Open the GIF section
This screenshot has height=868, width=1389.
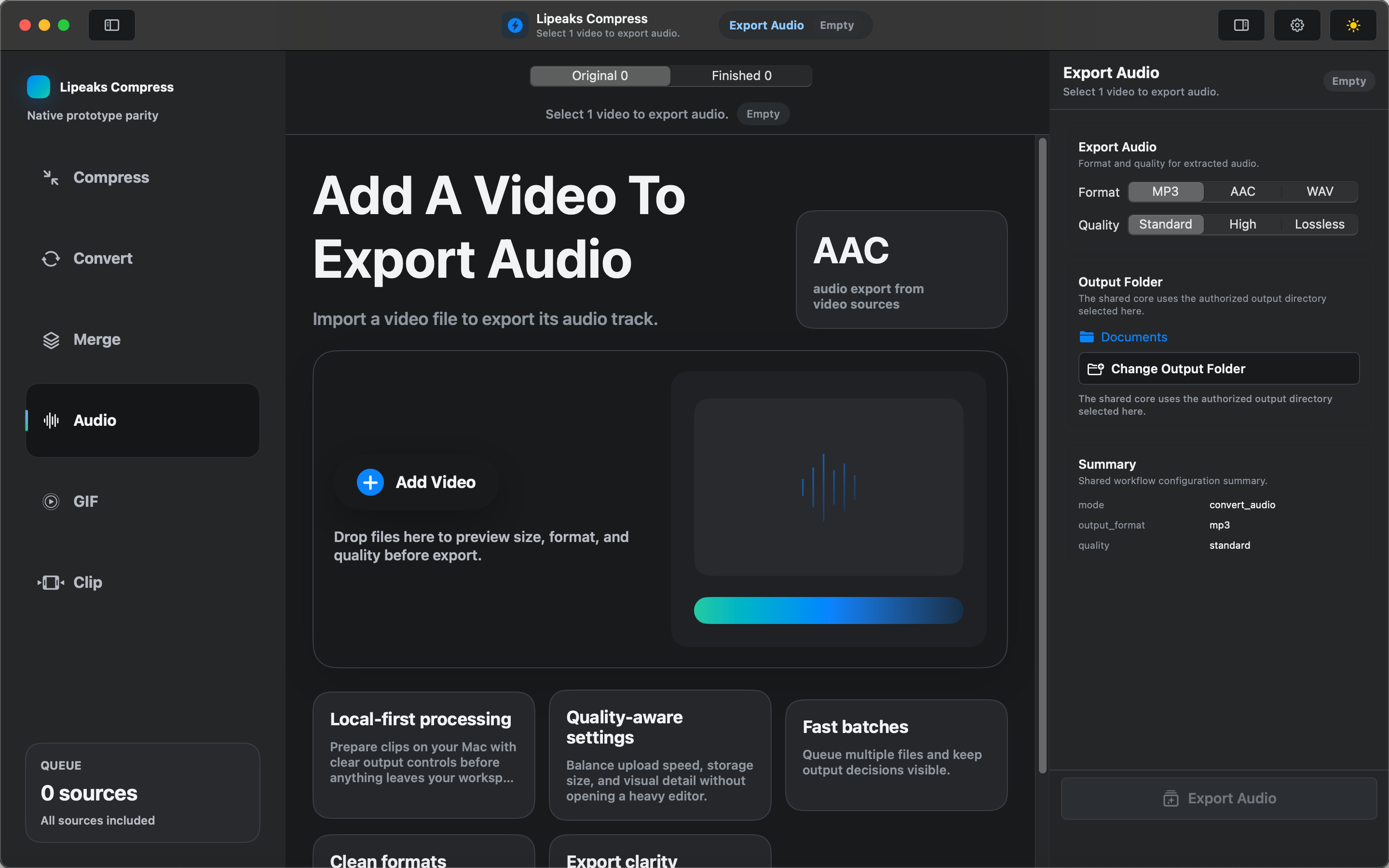click(142, 502)
